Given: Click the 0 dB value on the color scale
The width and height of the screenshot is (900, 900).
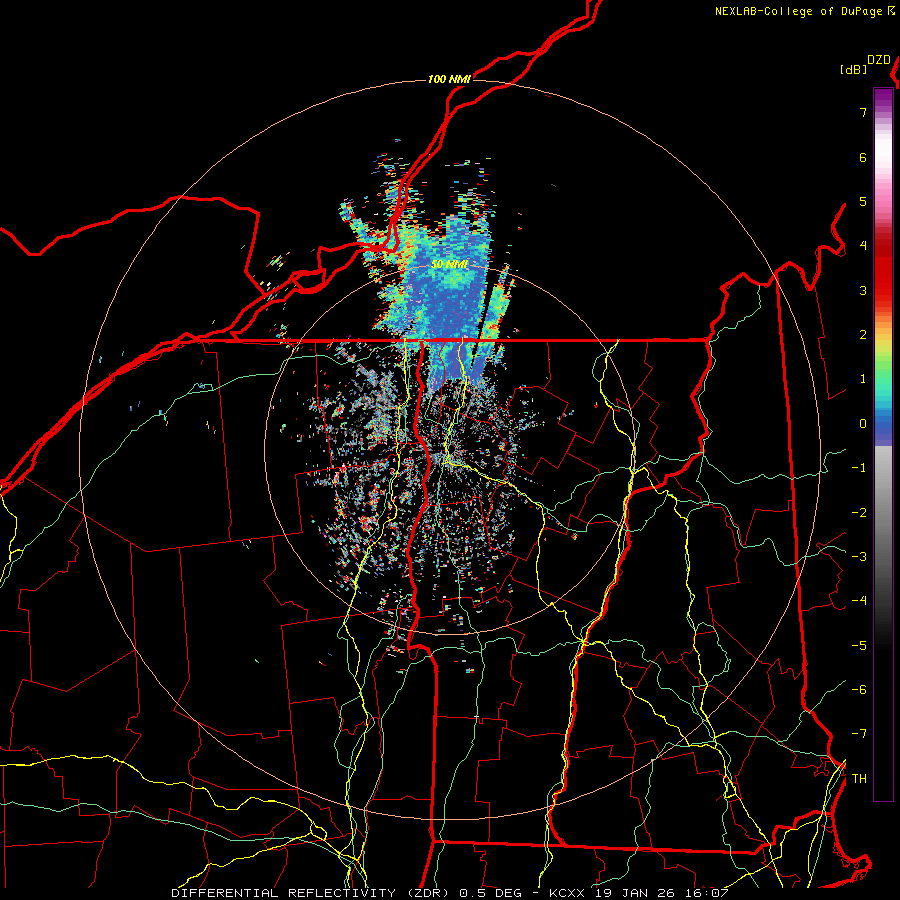Looking at the screenshot, I should [x=863, y=424].
